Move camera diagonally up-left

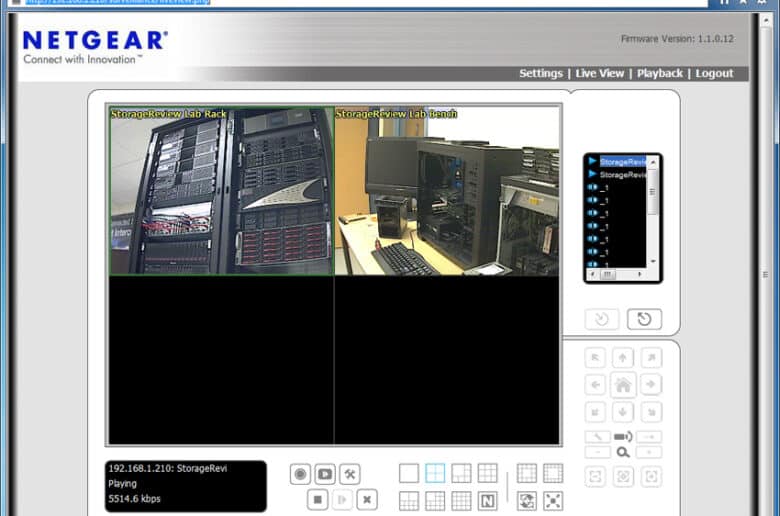(595, 357)
